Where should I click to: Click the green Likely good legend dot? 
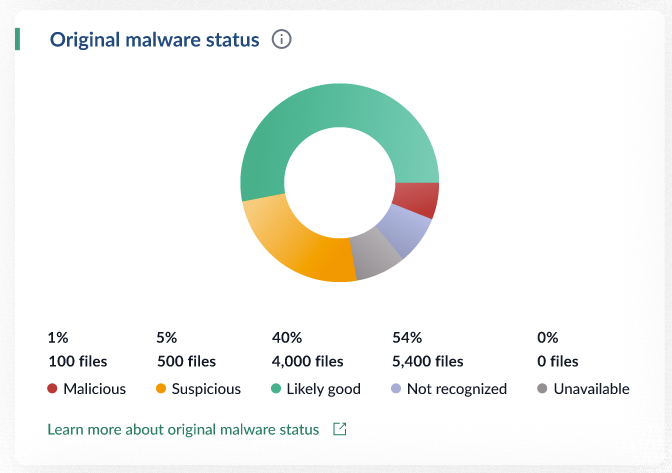pyautogui.click(x=277, y=389)
